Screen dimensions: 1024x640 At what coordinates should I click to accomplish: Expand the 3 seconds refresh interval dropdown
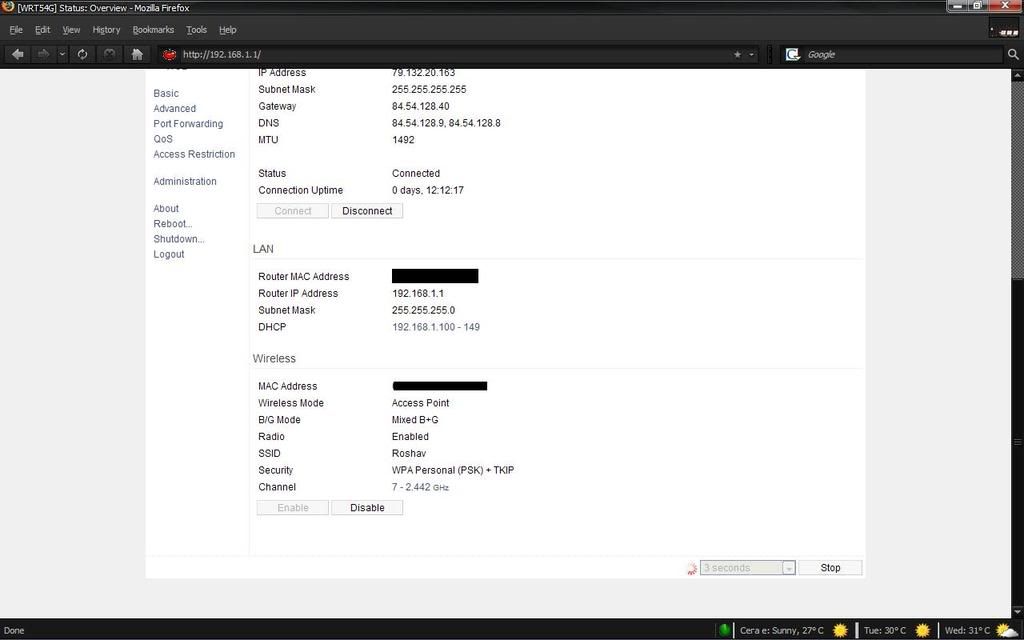[788, 568]
